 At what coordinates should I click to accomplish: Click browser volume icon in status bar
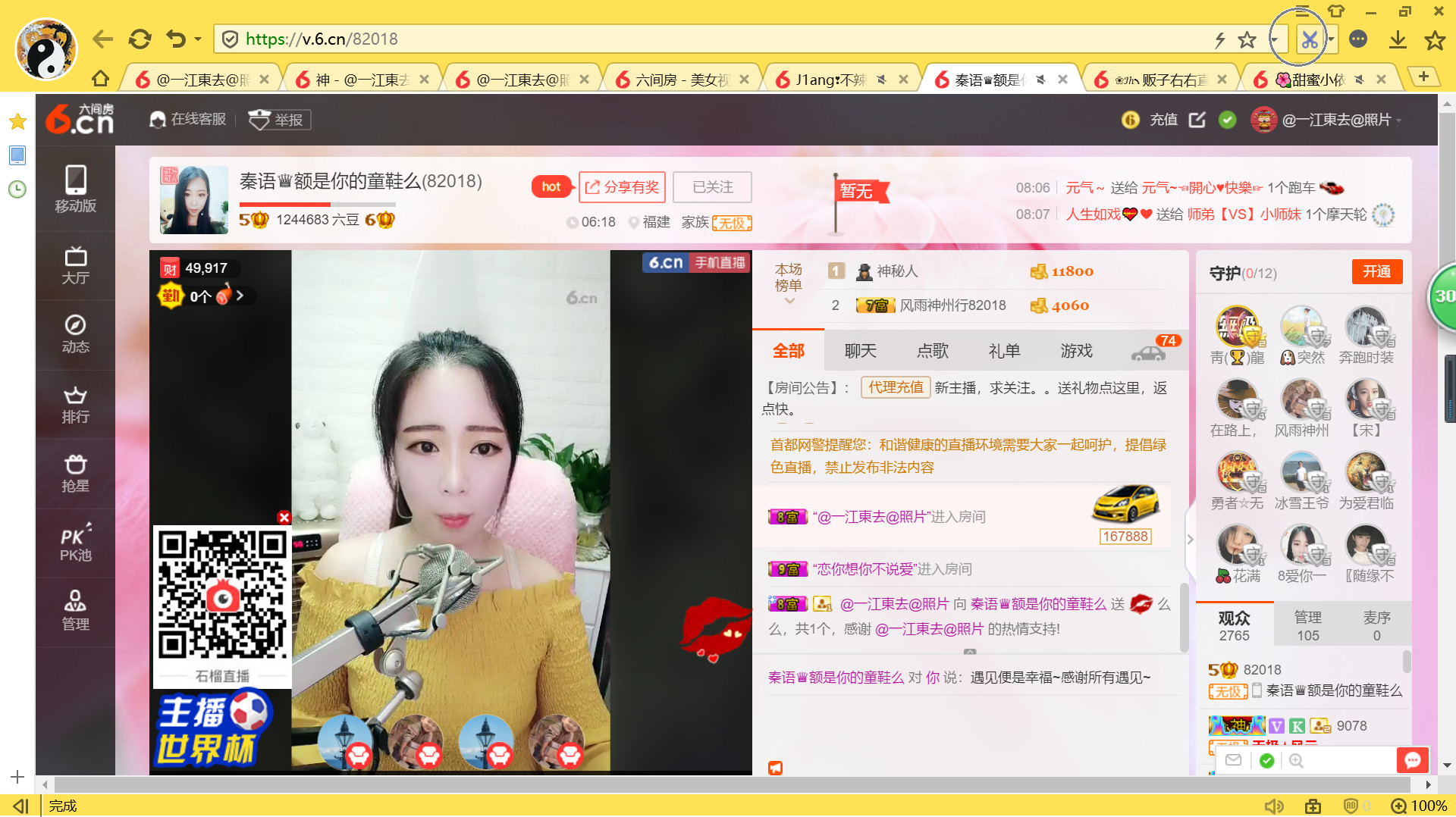[x=1273, y=806]
